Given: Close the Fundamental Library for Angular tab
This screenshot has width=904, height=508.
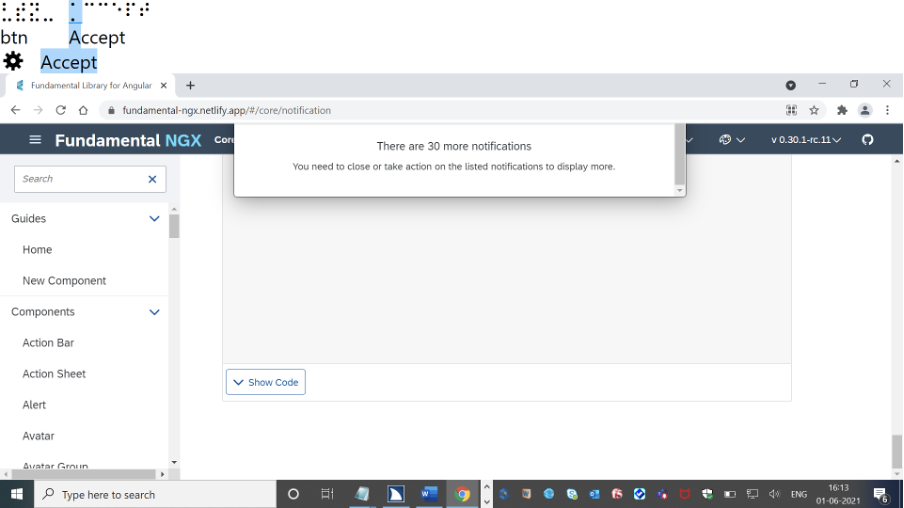Looking at the screenshot, I should coord(164,85).
